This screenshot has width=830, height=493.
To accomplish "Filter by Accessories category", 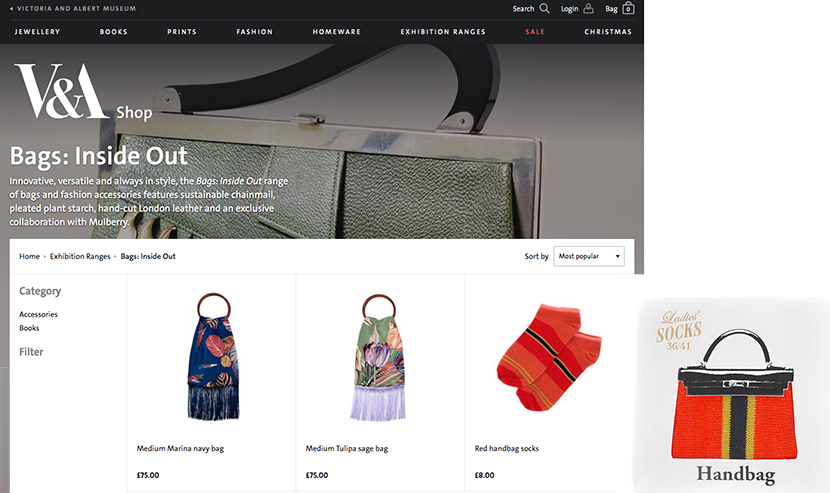I will 38,314.
